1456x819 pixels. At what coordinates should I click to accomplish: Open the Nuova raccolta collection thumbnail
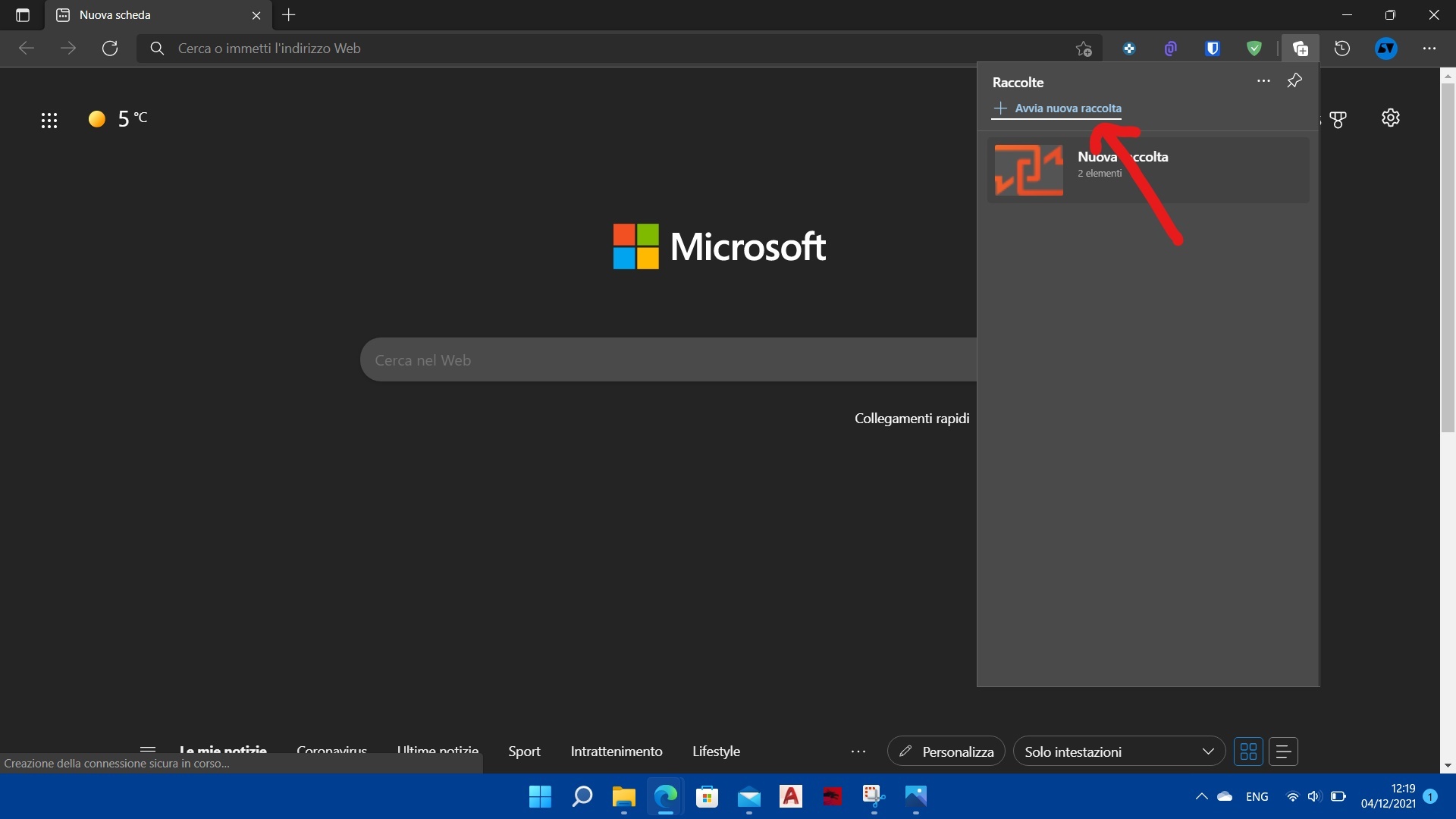point(1029,170)
